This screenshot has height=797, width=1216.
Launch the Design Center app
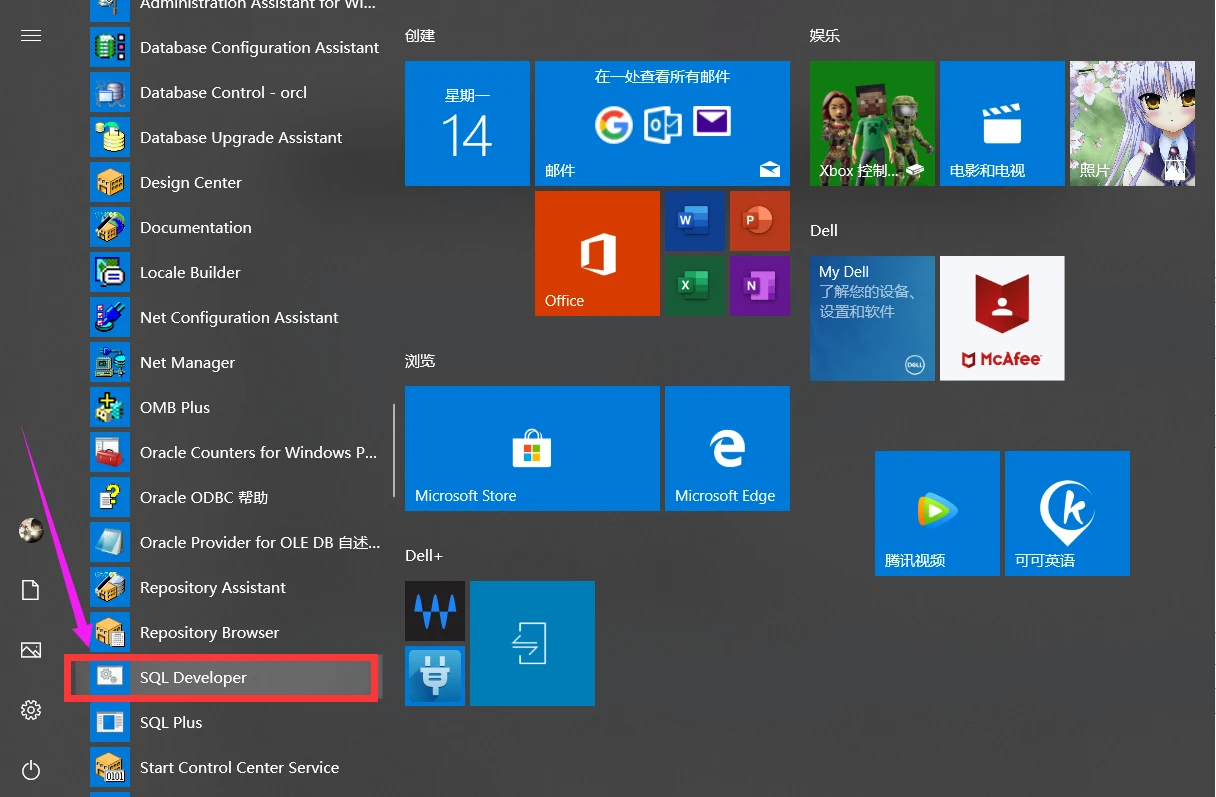tap(236, 182)
